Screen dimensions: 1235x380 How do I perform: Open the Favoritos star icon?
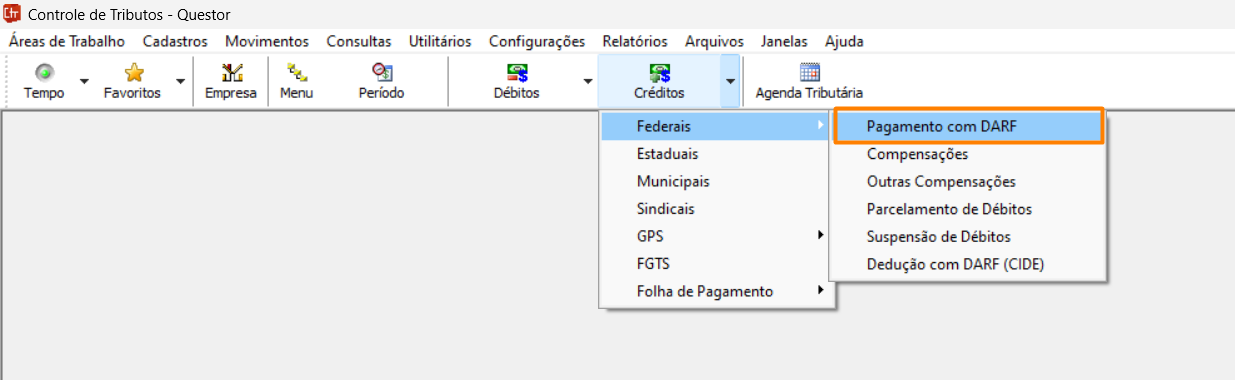(x=133, y=72)
